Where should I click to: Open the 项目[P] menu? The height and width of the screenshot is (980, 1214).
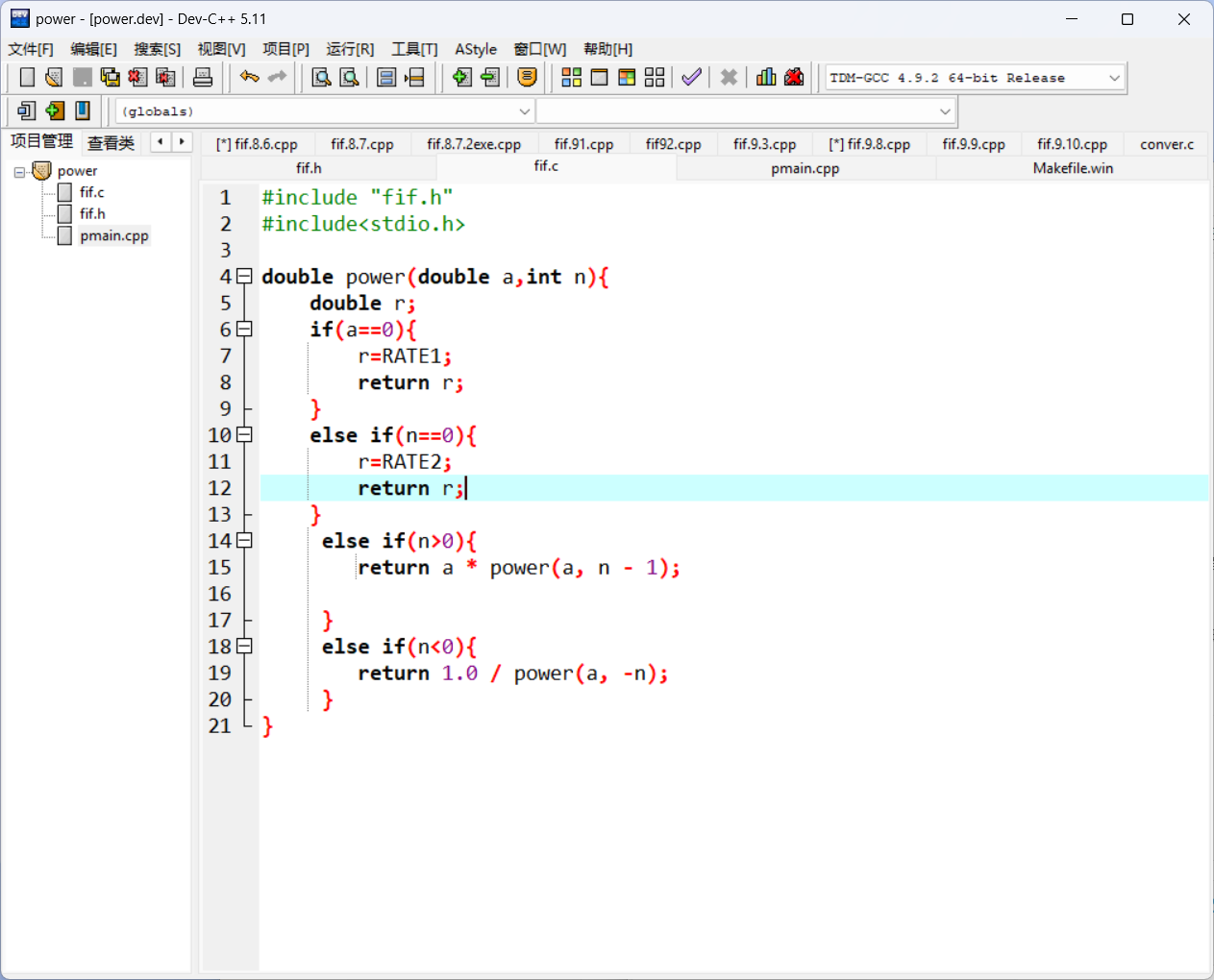[x=285, y=49]
